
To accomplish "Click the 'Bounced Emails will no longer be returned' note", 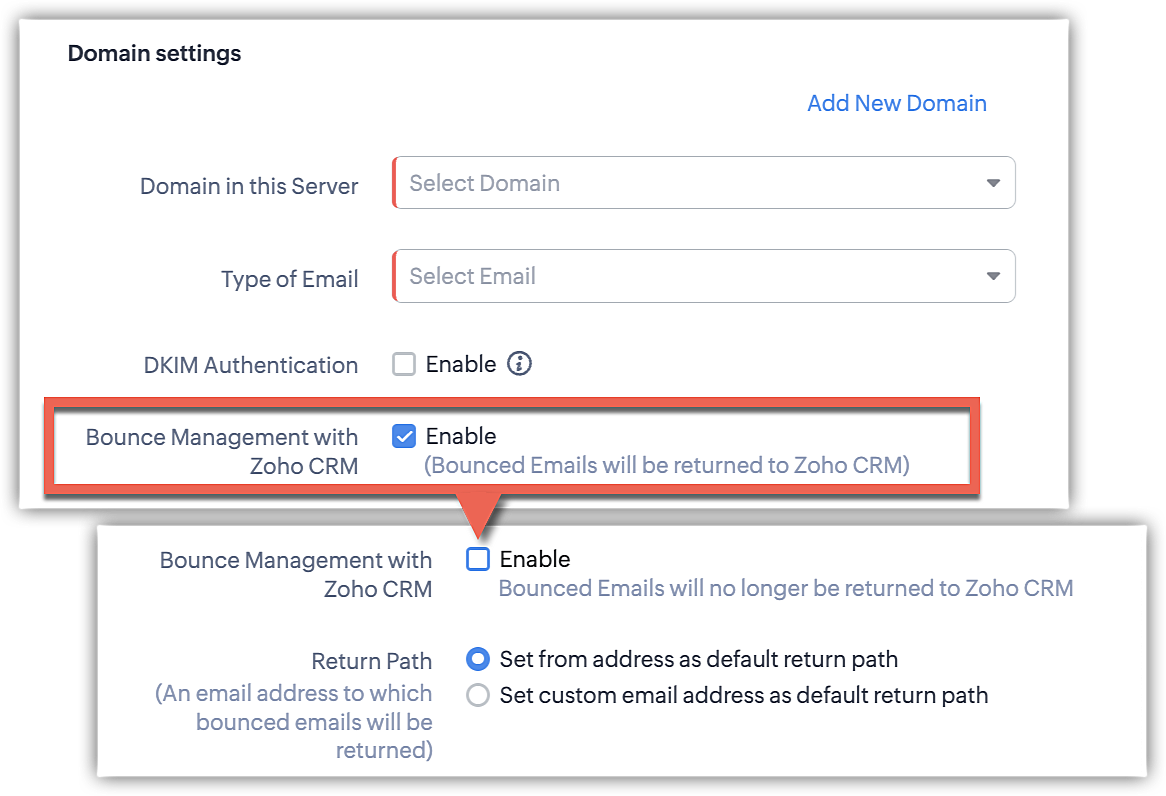I will pos(785,588).
